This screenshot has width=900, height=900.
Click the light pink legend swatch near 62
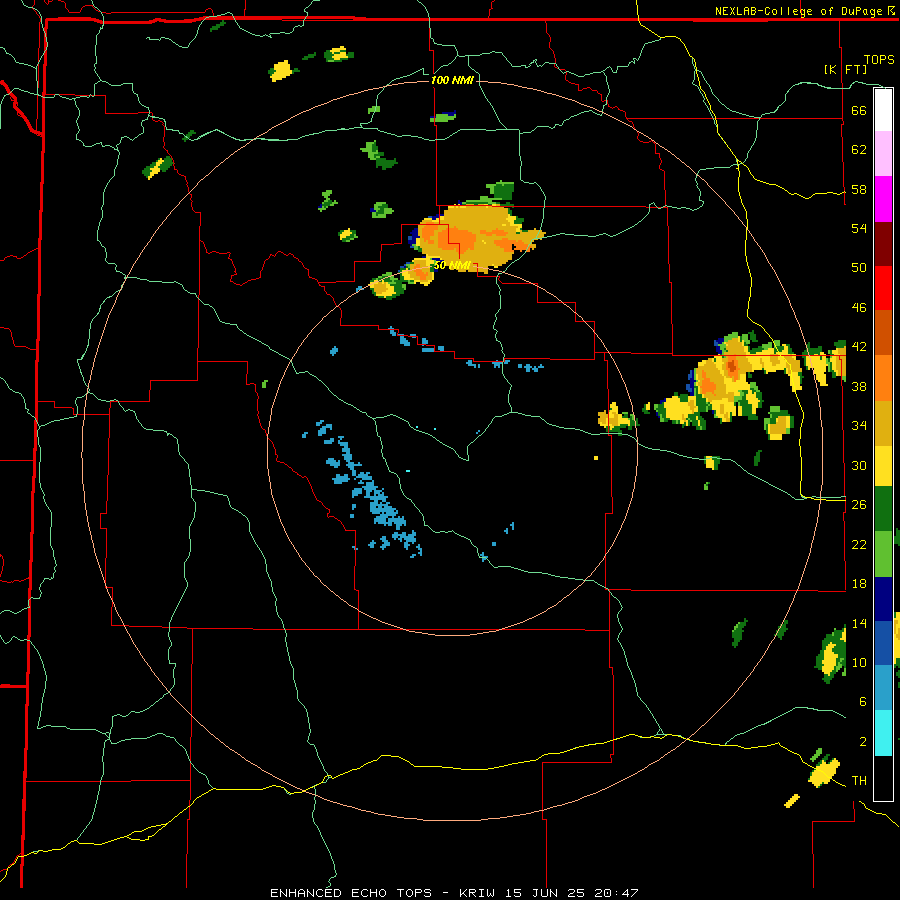click(883, 153)
